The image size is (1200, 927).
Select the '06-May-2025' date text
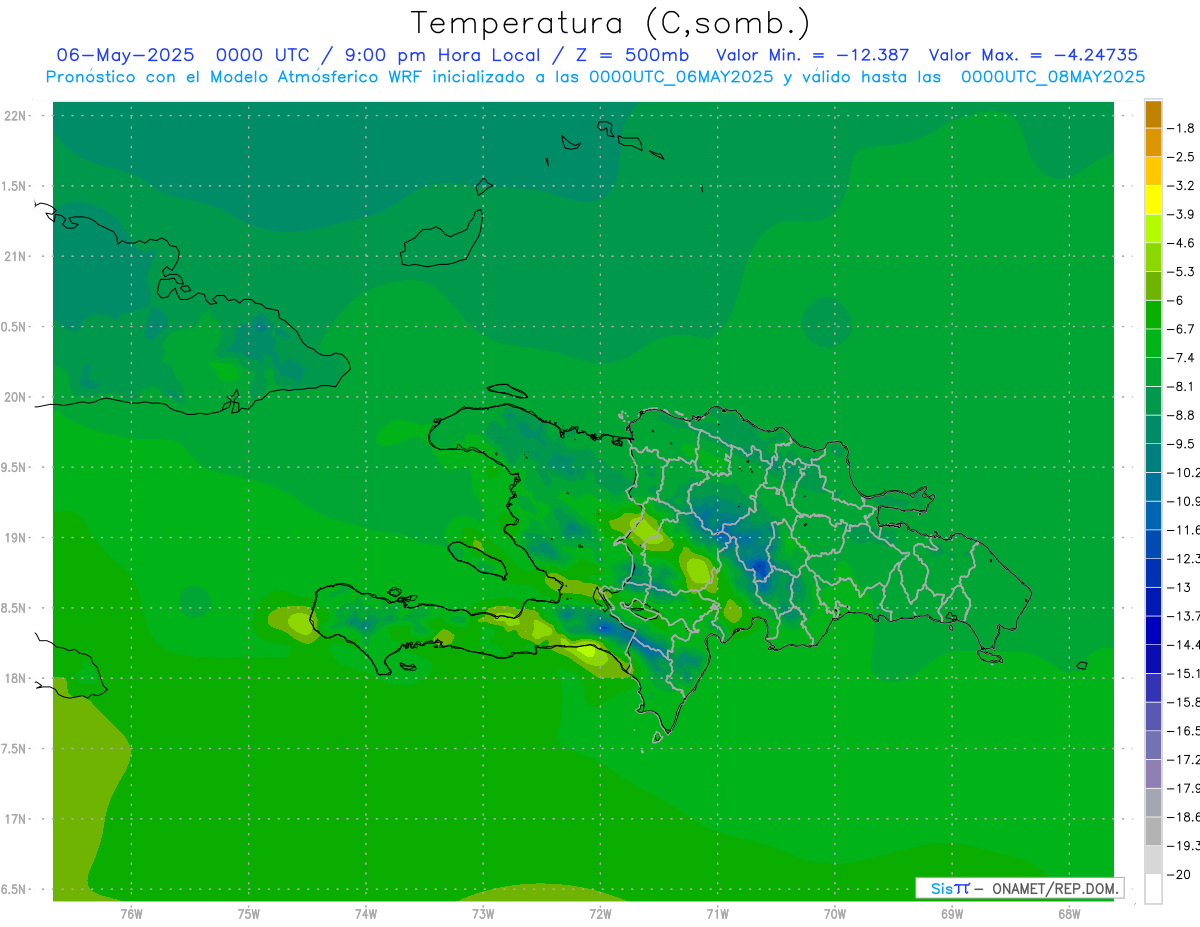[x=125, y=55]
